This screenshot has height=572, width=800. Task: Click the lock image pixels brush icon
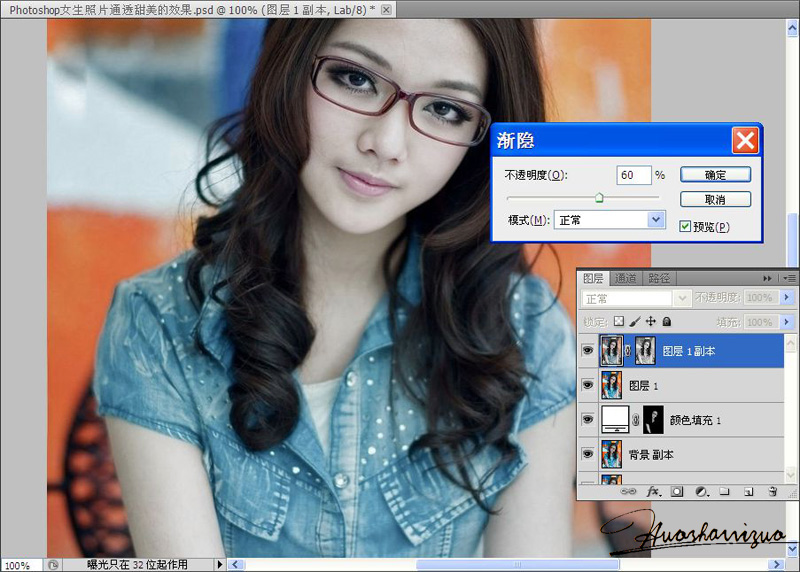[x=635, y=321]
